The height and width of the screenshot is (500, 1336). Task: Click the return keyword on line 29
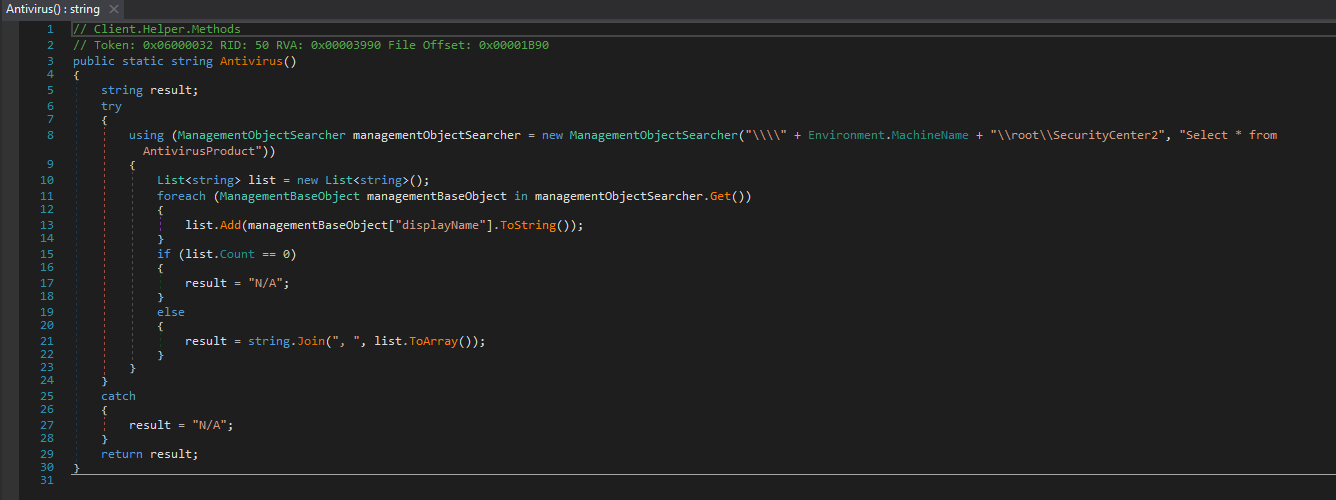click(122, 454)
